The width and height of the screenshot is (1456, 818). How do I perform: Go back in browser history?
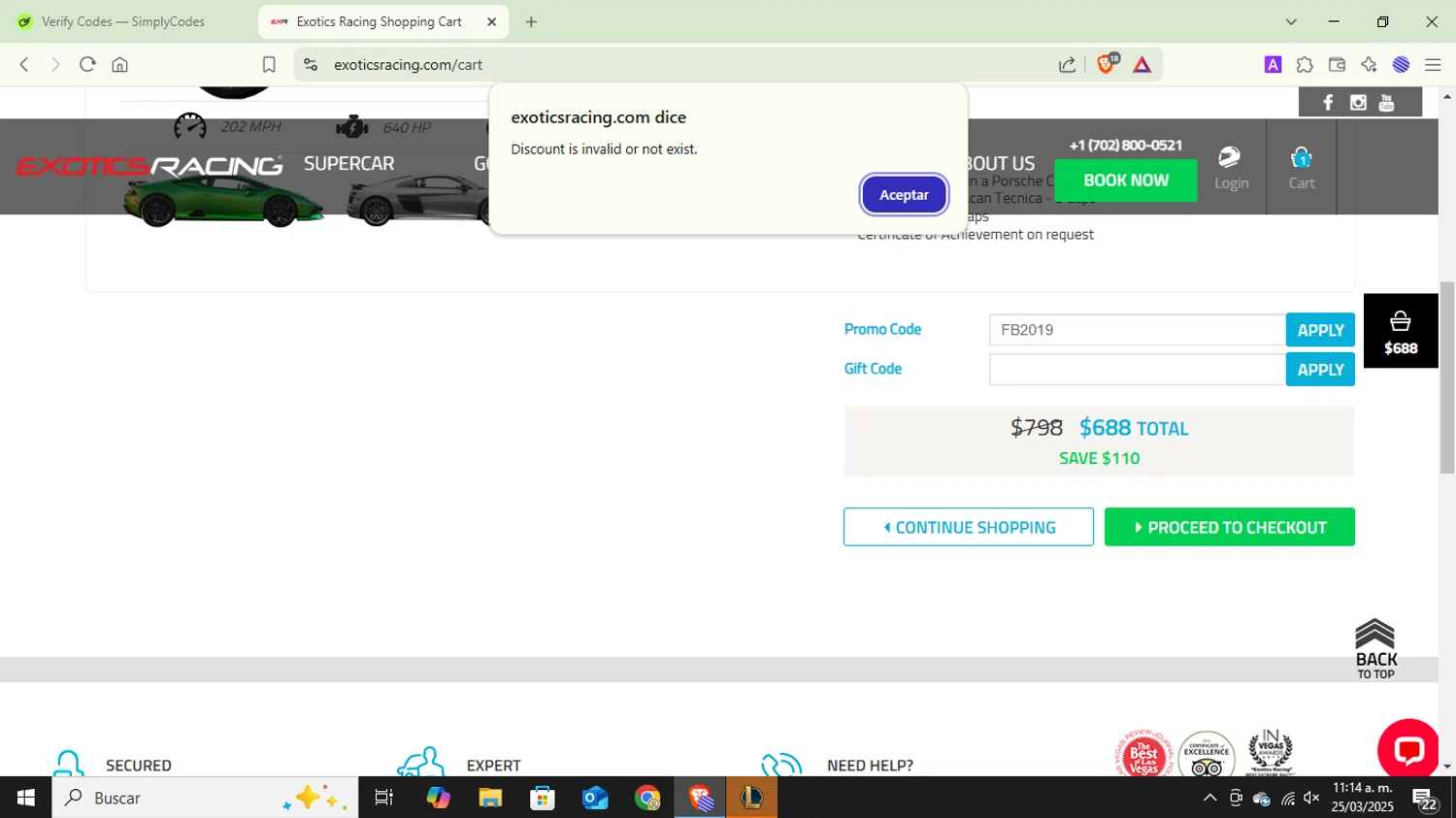(24, 65)
